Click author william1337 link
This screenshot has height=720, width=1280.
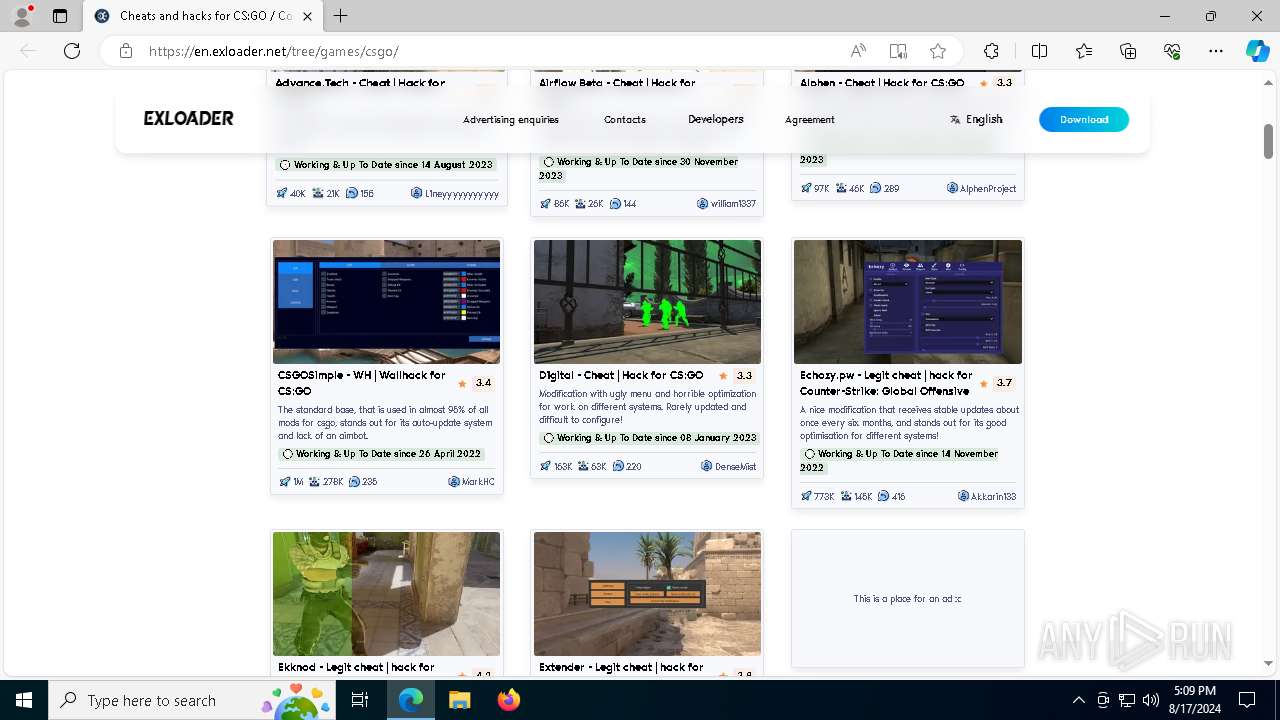[726, 204]
